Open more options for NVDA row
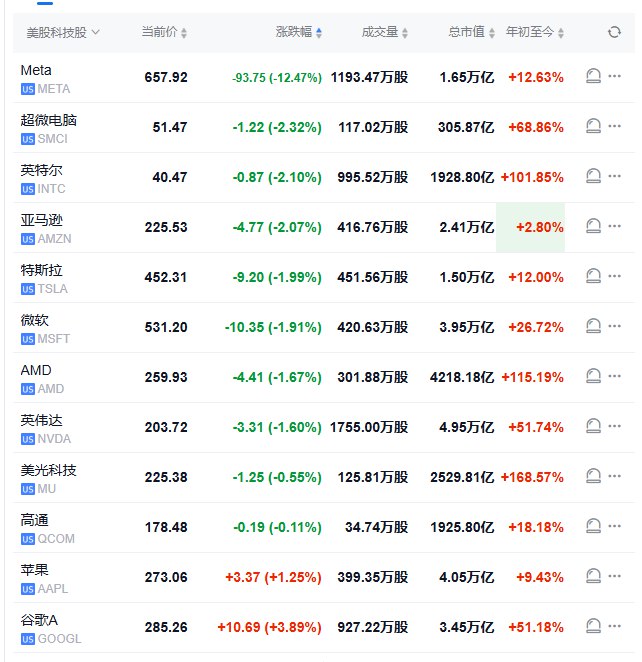Screen dimensions: 642x662 click(x=614, y=426)
